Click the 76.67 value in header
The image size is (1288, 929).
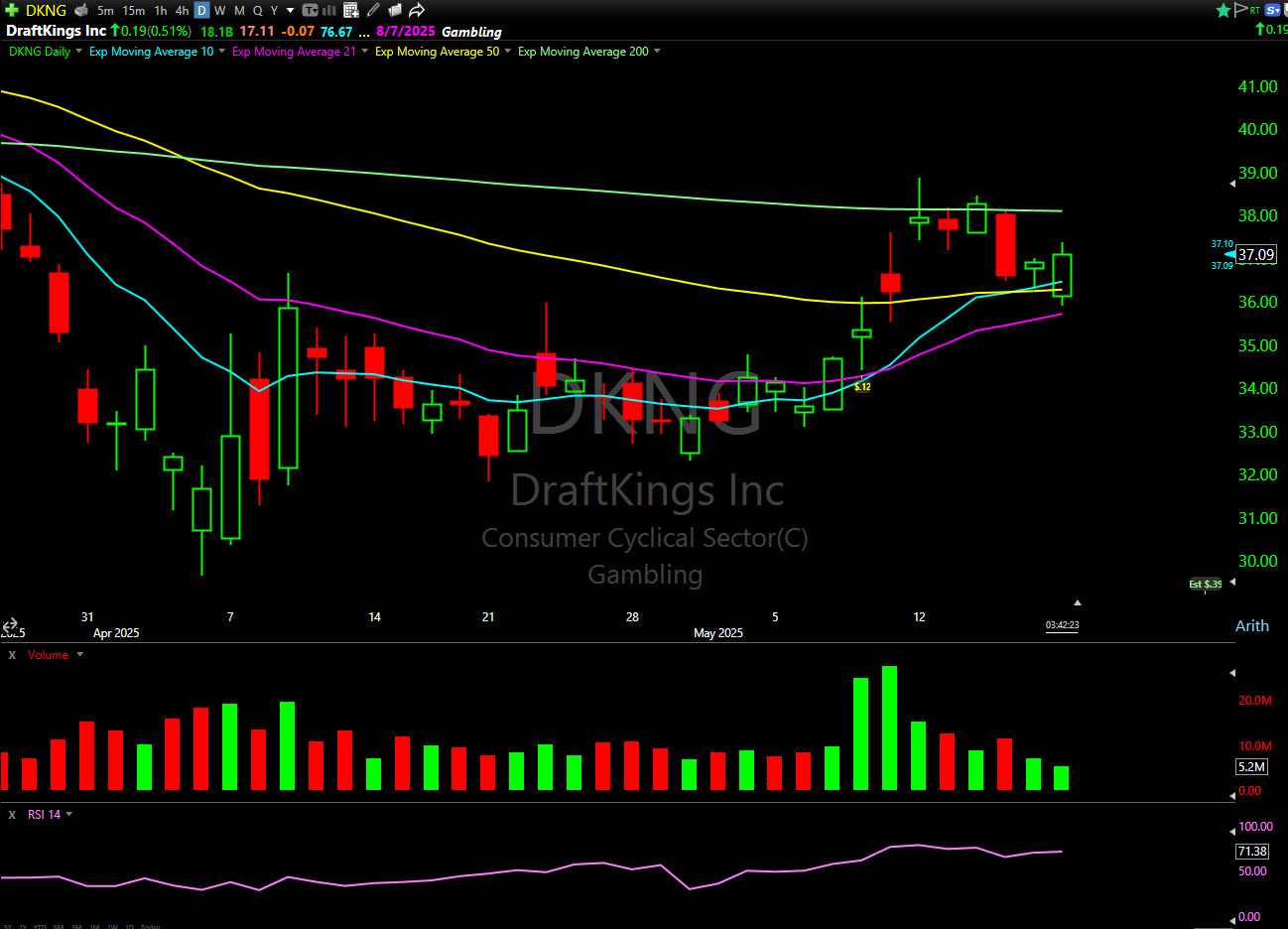(x=336, y=32)
